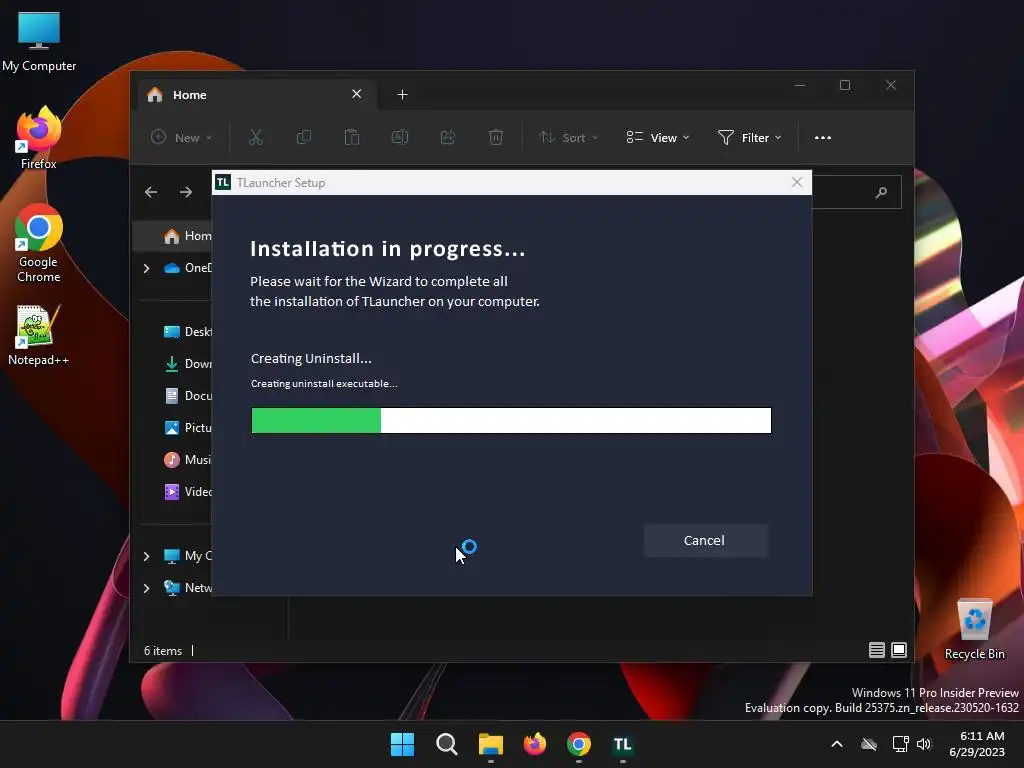
Task: Click the Paste toolbar icon
Action: click(x=352, y=137)
